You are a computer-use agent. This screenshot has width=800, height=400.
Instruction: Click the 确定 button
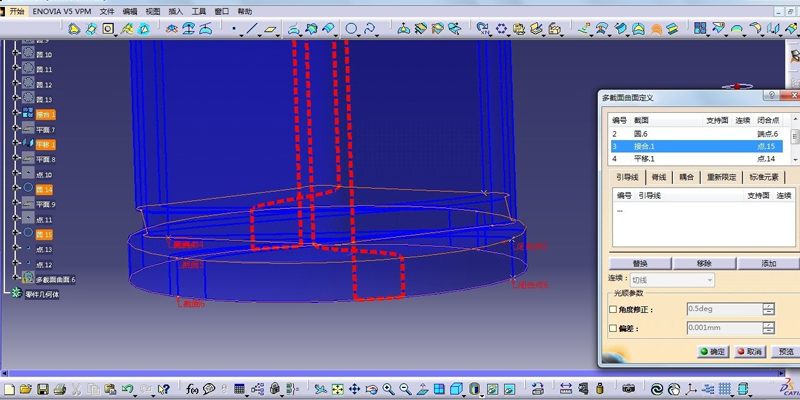pos(713,351)
